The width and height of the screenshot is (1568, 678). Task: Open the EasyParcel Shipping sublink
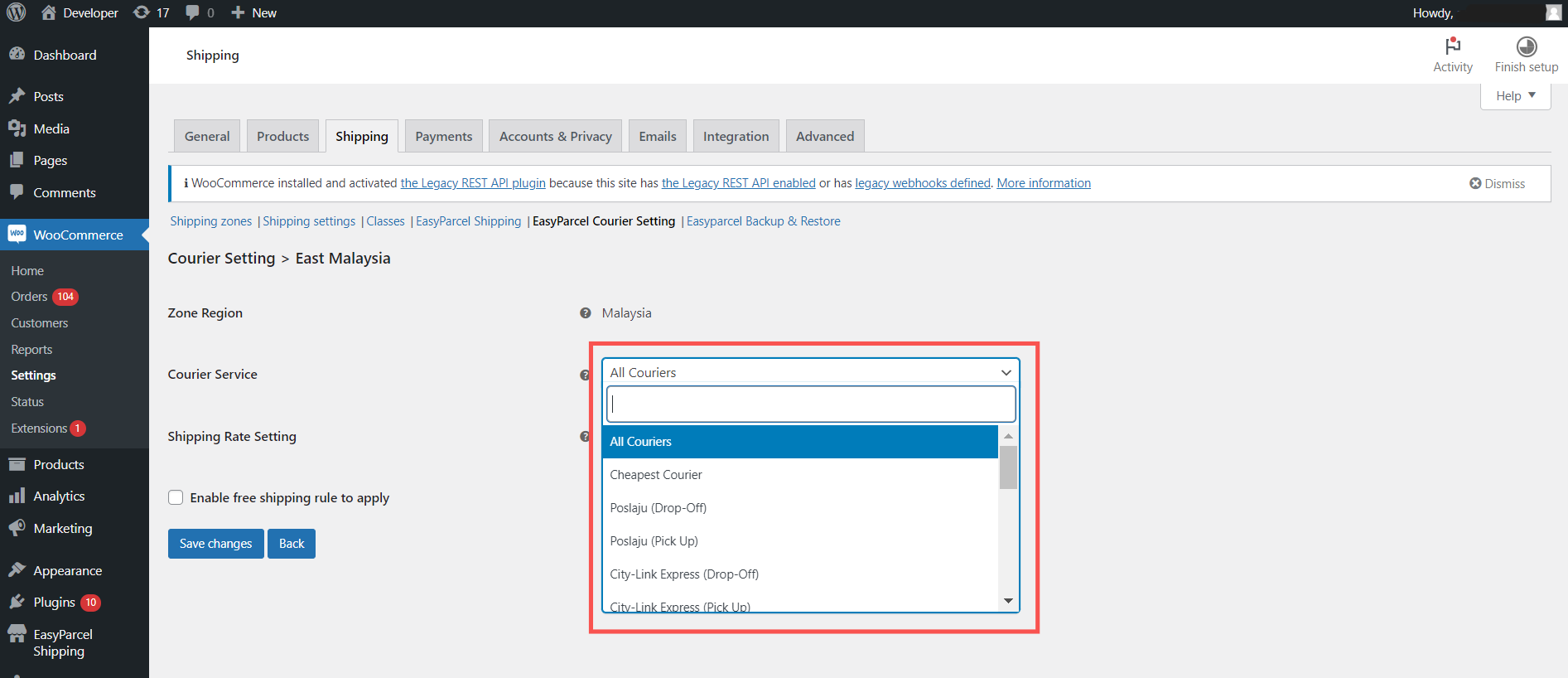click(469, 221)
